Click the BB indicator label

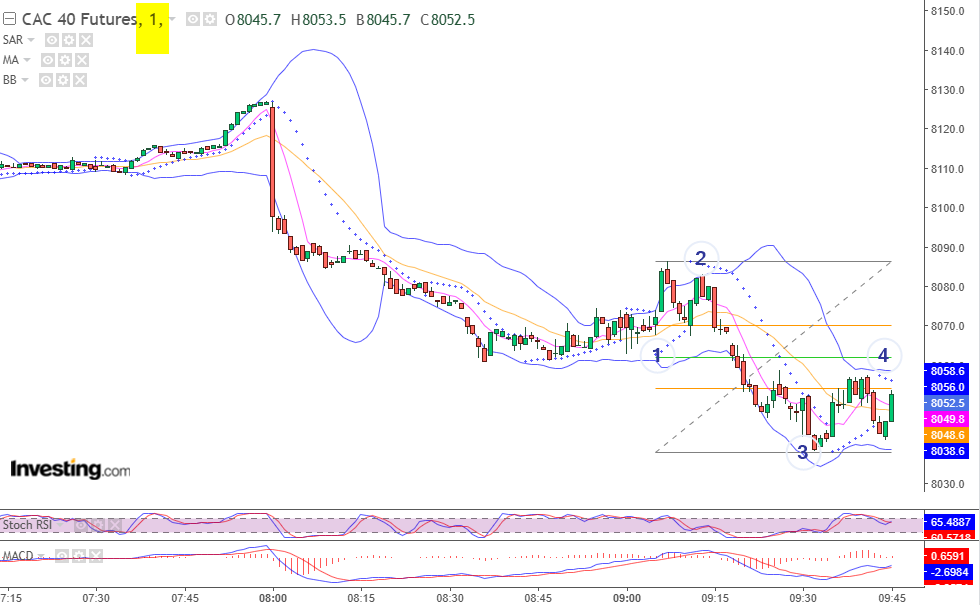click(10, 80)
